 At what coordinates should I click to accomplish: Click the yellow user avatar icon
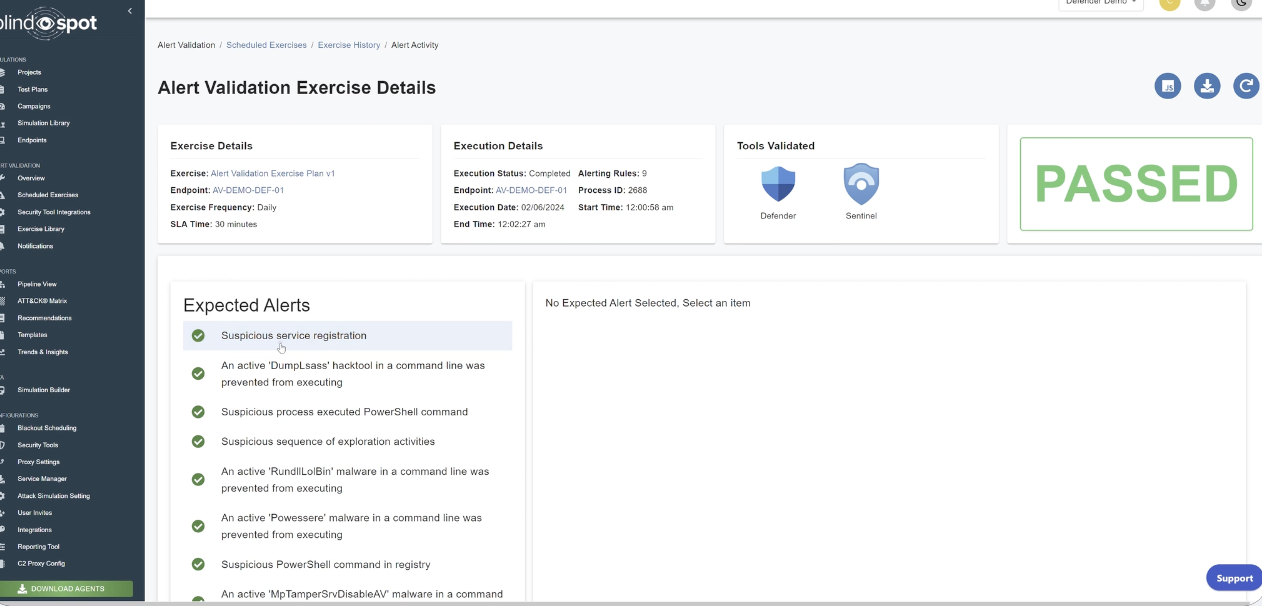[1169, 3]
